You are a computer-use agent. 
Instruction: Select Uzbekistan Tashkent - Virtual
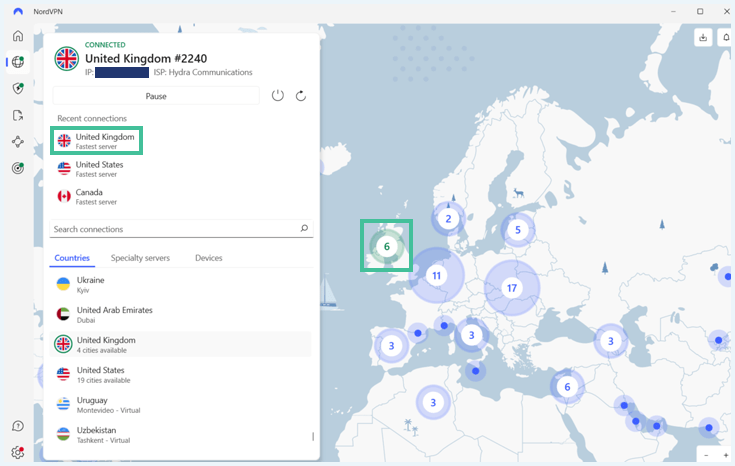180,435
